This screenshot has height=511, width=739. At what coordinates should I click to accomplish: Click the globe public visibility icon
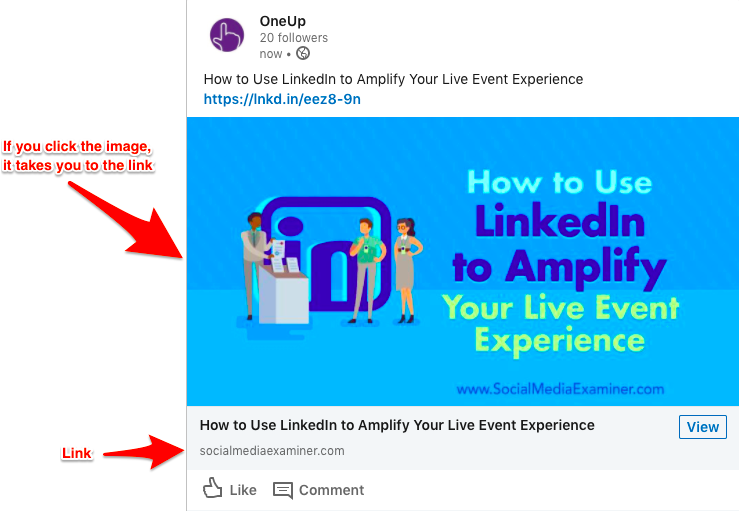[x=303, y=53]
